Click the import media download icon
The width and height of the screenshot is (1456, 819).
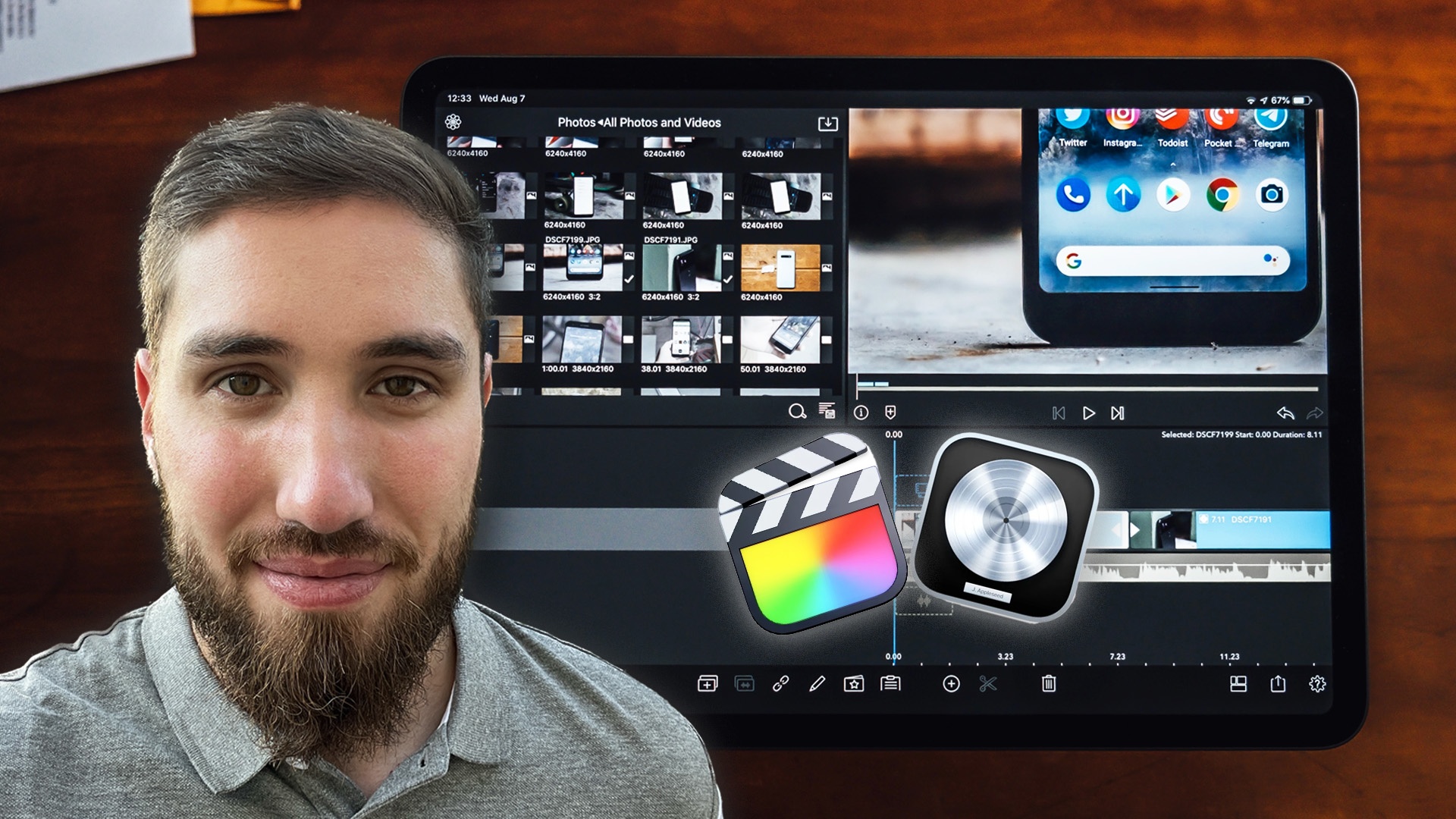(x=827, y=123)
